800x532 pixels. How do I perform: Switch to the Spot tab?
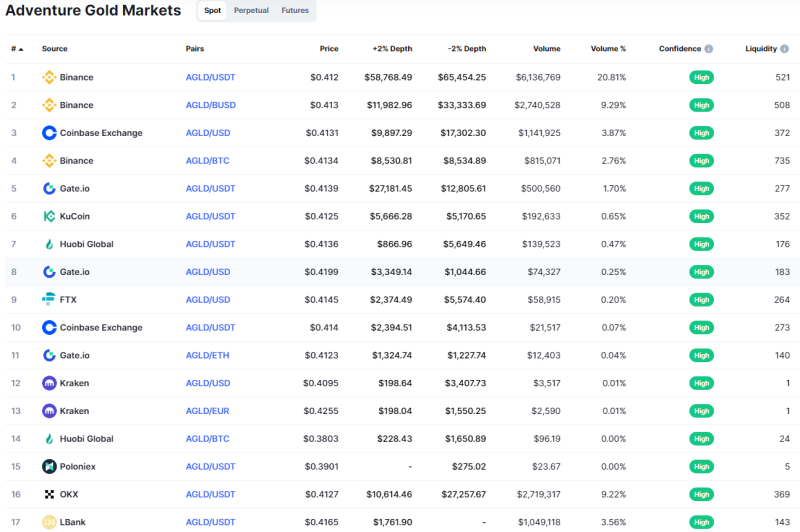pyautogui.click(x=212, y=10)
